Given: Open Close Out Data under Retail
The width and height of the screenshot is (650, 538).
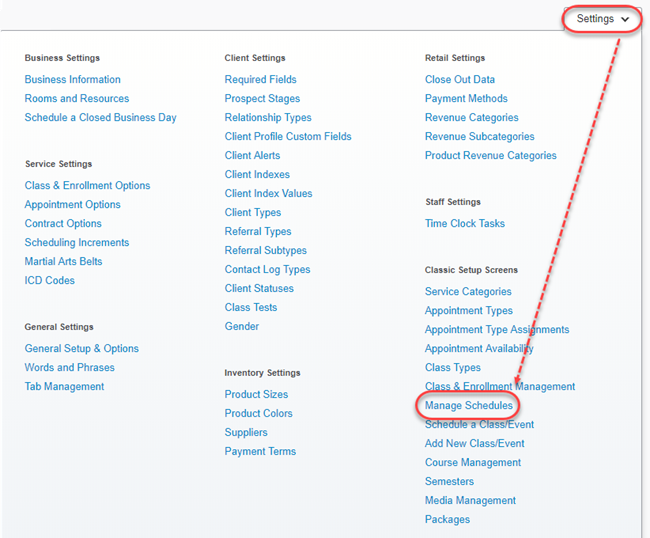Looking at the screenshot, I should 459,80.
